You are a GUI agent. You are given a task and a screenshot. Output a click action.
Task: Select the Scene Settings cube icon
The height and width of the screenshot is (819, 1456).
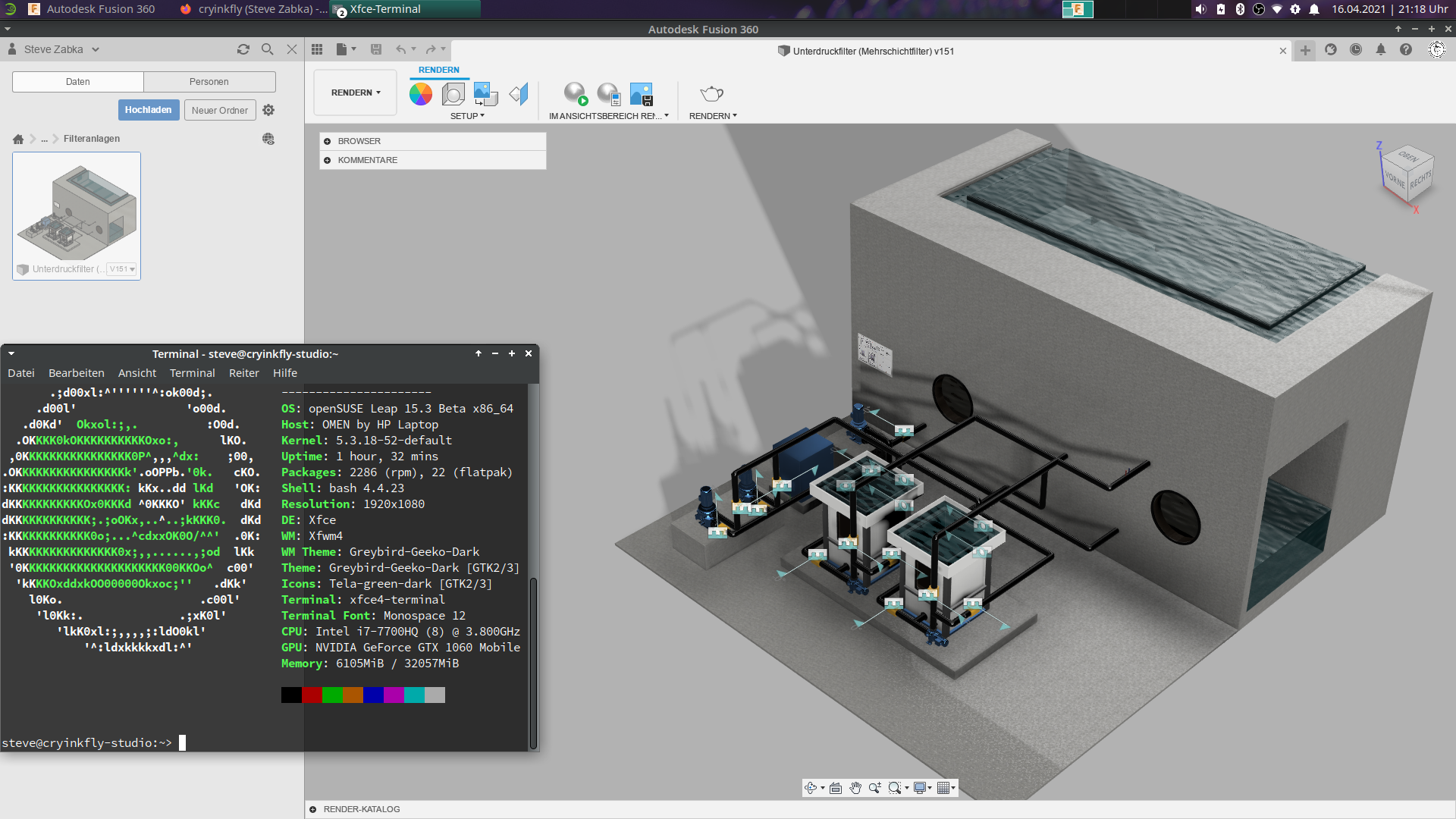[x=453, y=94]
